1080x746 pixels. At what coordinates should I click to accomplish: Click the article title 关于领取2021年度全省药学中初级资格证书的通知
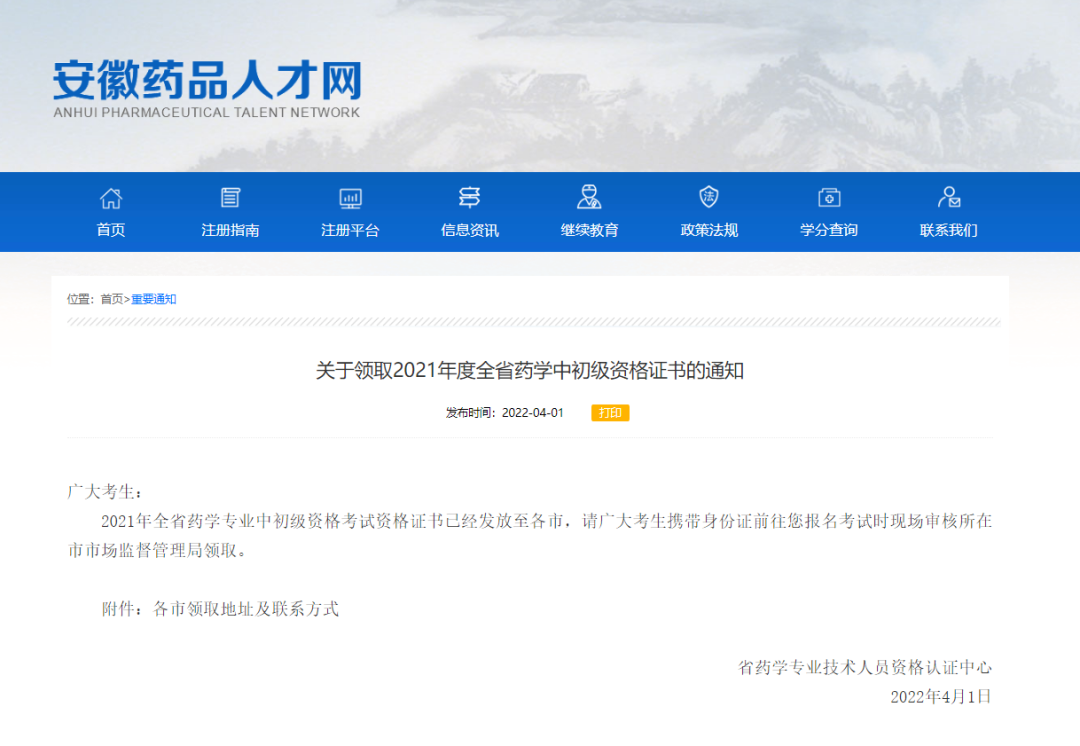pyautogui.click(x=530, y=371)
